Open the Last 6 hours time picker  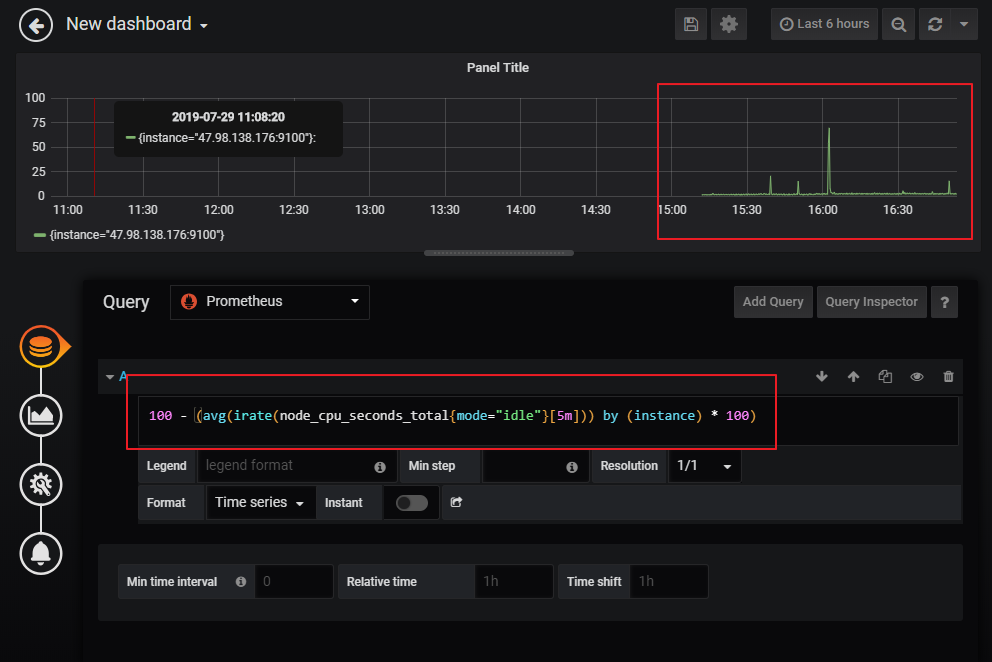(x=824, y=24)
